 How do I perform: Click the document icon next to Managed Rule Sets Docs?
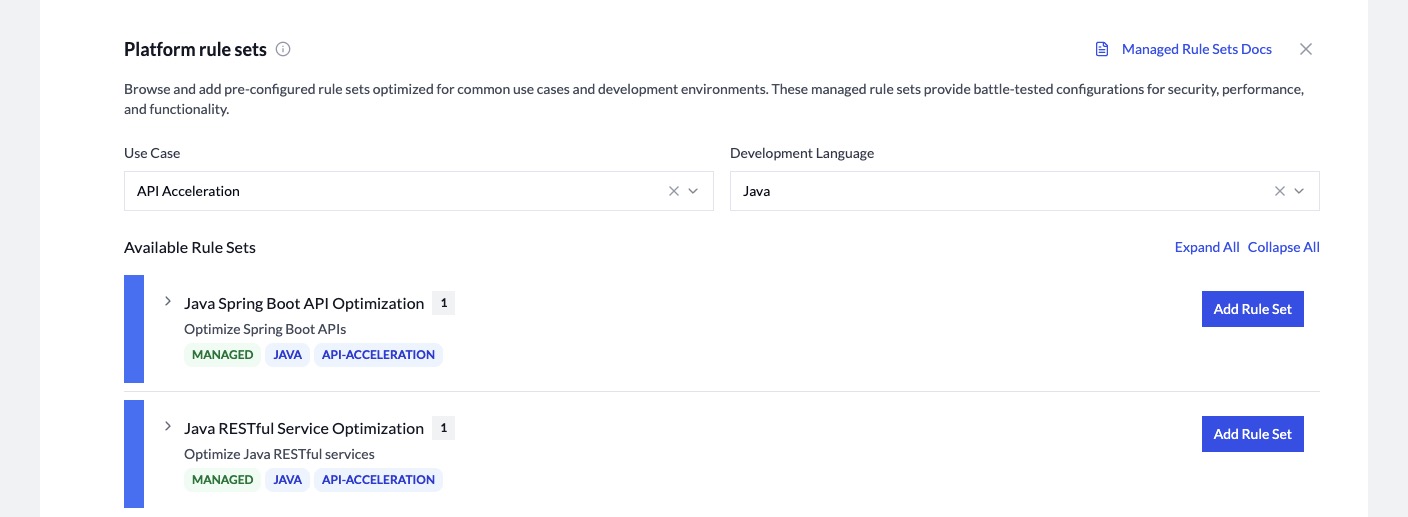(1102, 49)
